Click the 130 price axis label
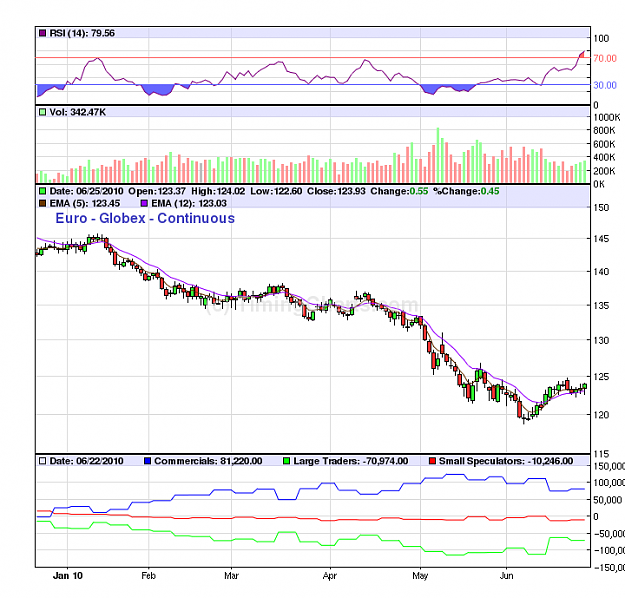625x598 pixels. pos(601,340)
